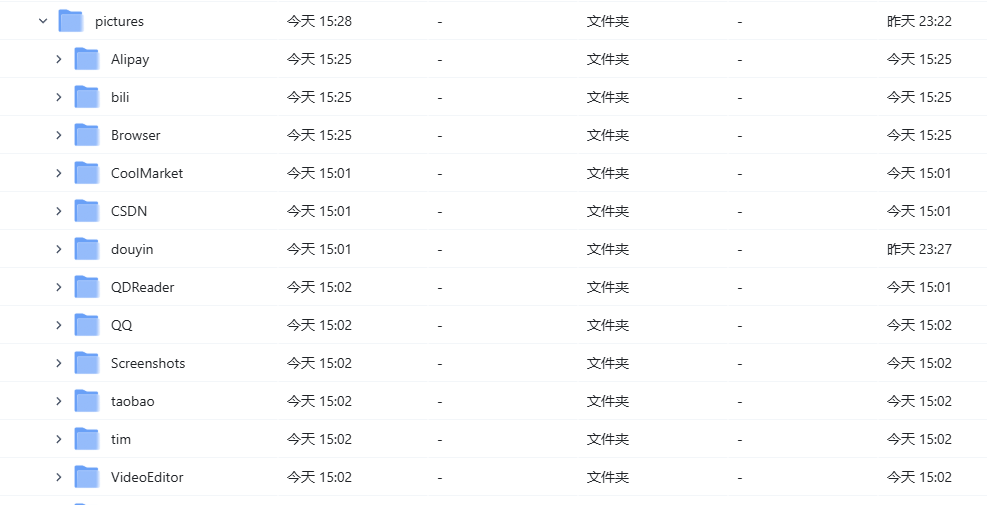Image resolution: width=987 pixels, height=505 pixels.
Task: Expand the Alipay folder chevron
Action: point(59,59)
